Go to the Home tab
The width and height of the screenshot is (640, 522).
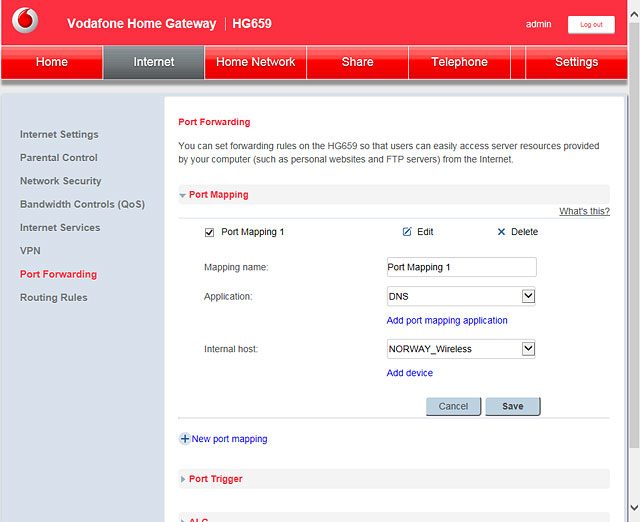pos(52,62)
